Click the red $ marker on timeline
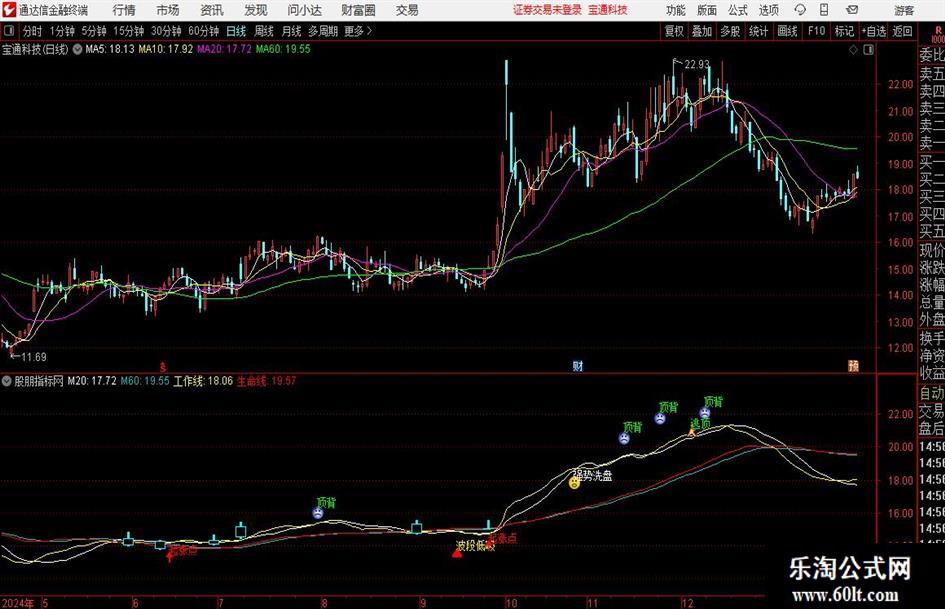The width and height of the screenshot is (945, 609). coord(163,366)
